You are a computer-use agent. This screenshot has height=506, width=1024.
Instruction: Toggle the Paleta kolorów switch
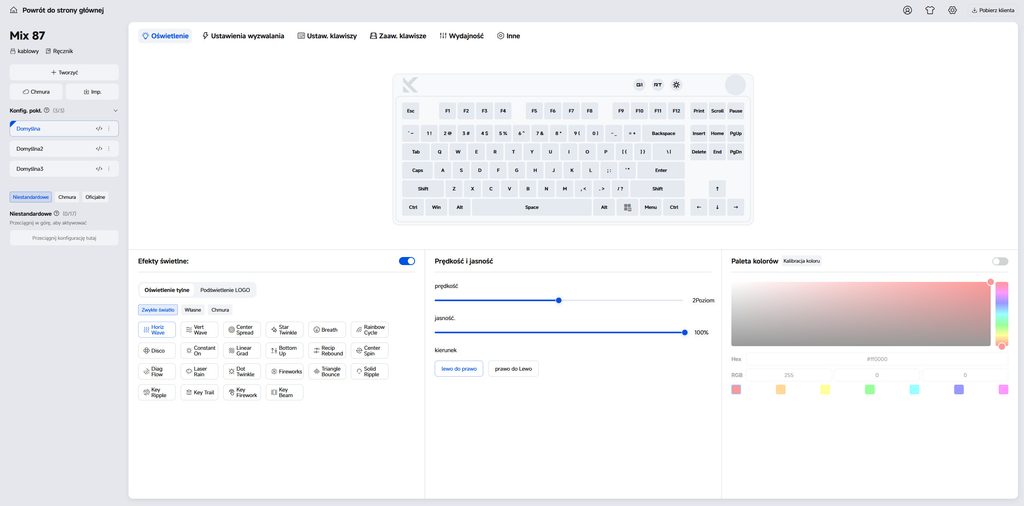coord(1000,261)
